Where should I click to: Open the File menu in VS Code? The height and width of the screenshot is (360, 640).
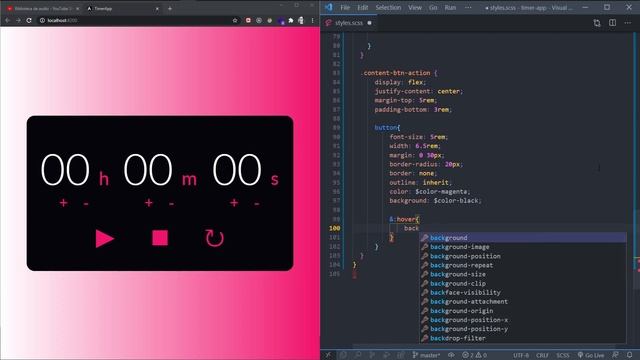click(x=345, y=8)
